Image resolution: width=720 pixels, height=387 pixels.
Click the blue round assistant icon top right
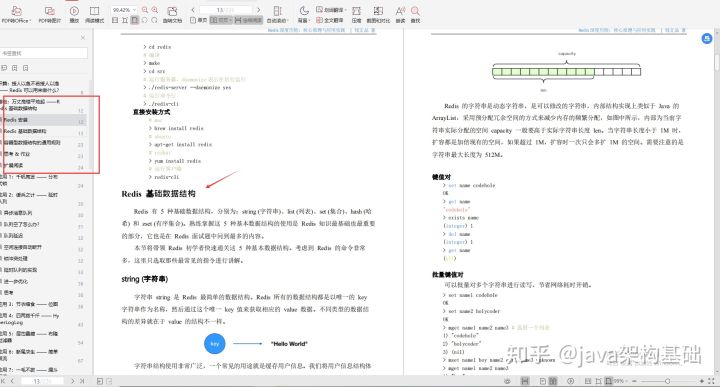[707, 39]
